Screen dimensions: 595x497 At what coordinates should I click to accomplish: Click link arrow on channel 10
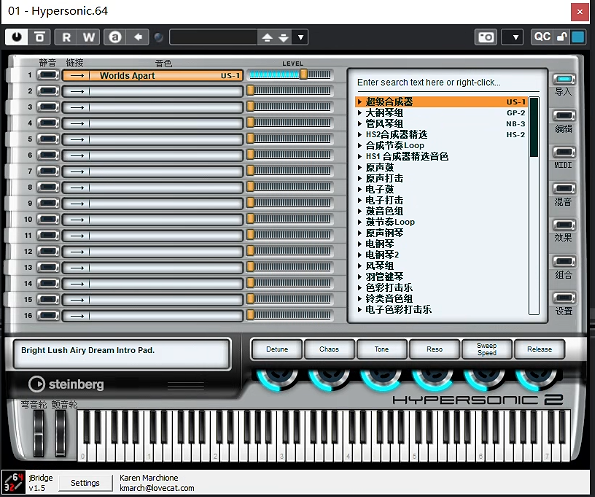(x=77, y=220)
